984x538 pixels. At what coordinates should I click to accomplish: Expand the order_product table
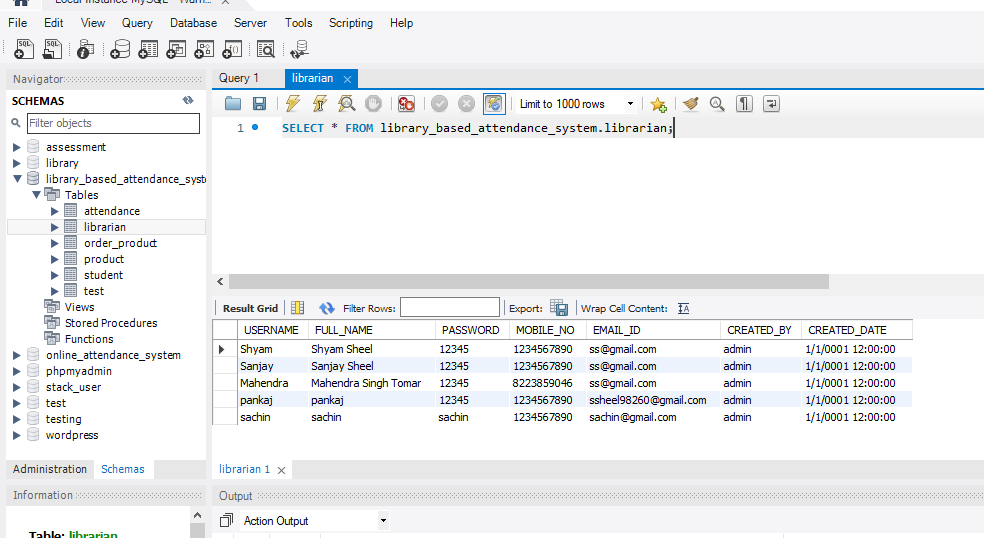[x=55, y=243]
